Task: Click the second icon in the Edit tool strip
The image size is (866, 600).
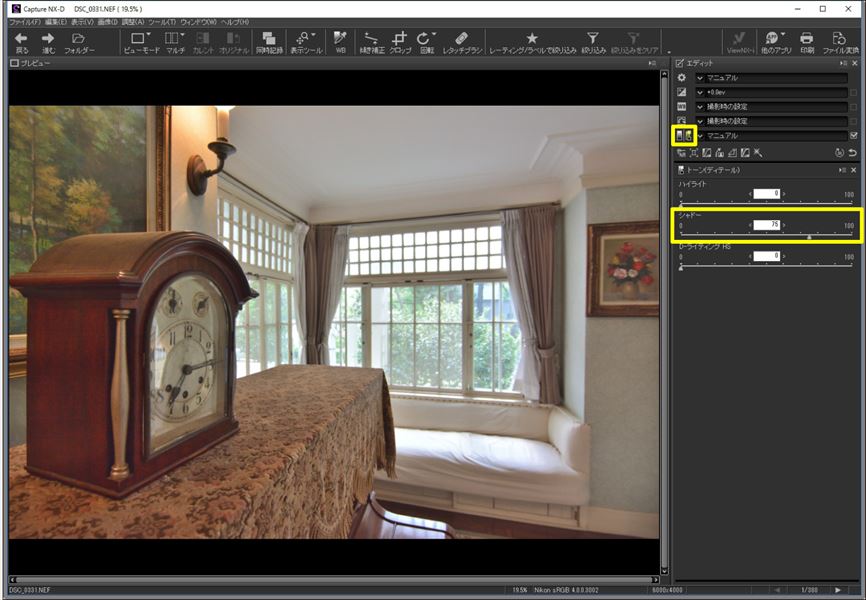Action: (694, 153)
